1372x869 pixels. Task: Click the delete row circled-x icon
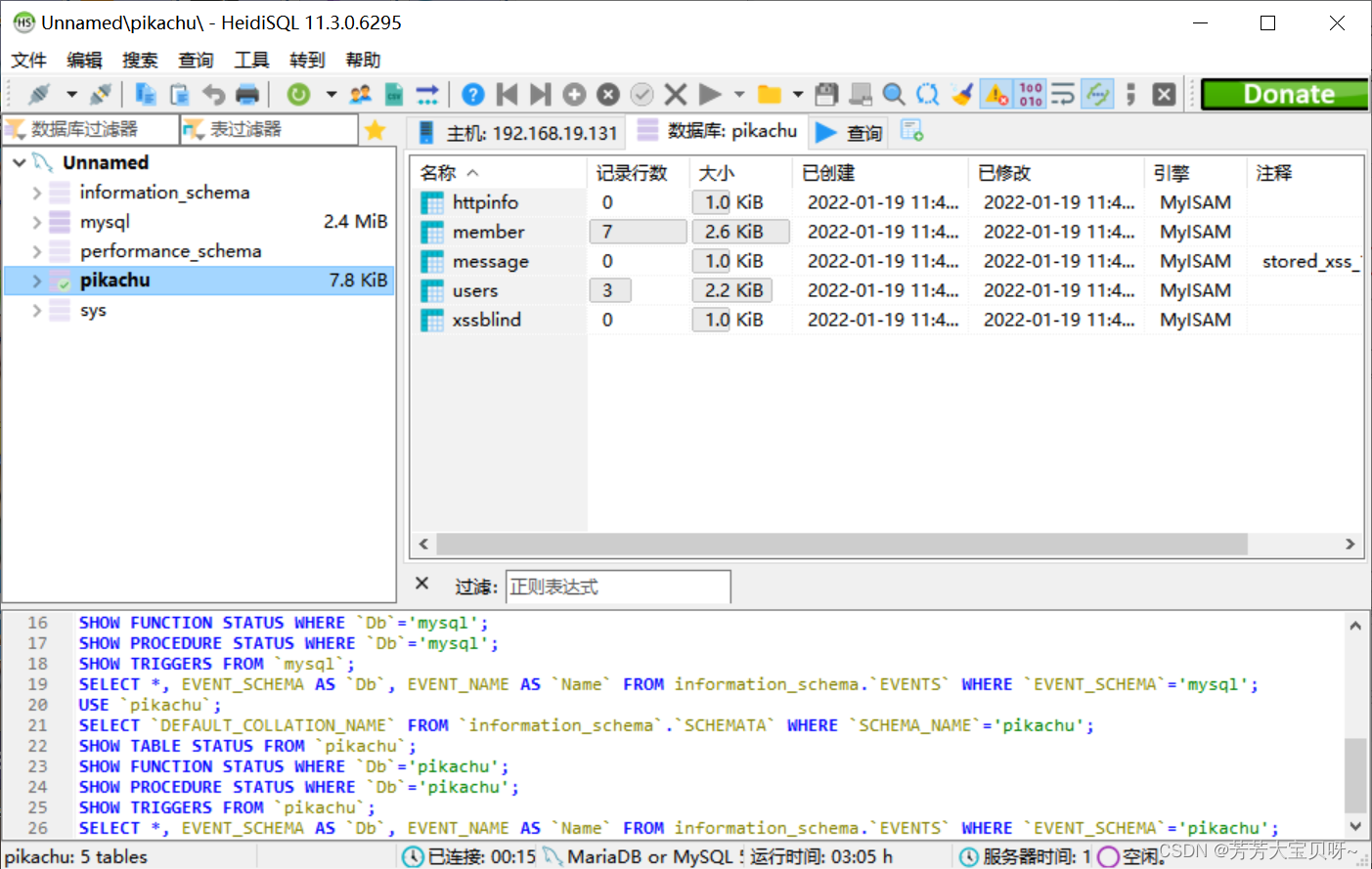608,94
